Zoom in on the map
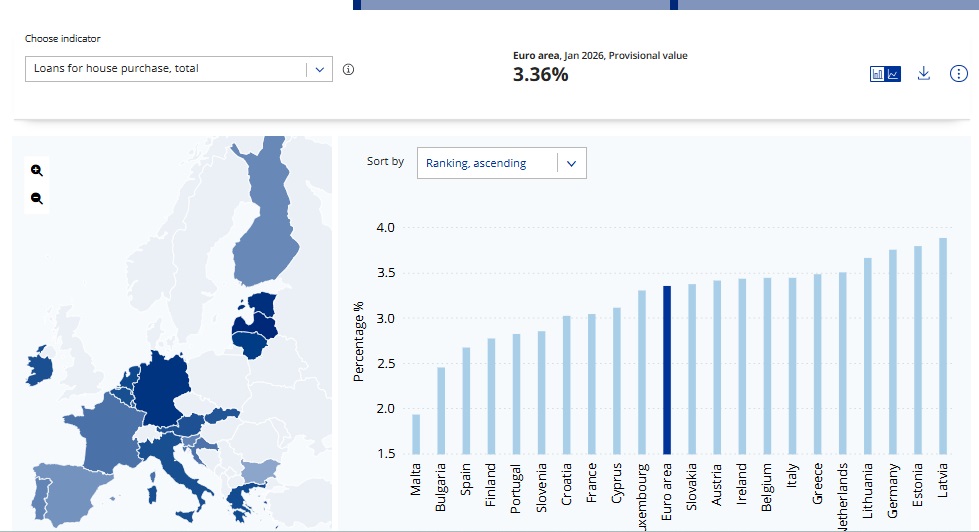This screenshot has width=979, height=532. click(x=37, y=170)
